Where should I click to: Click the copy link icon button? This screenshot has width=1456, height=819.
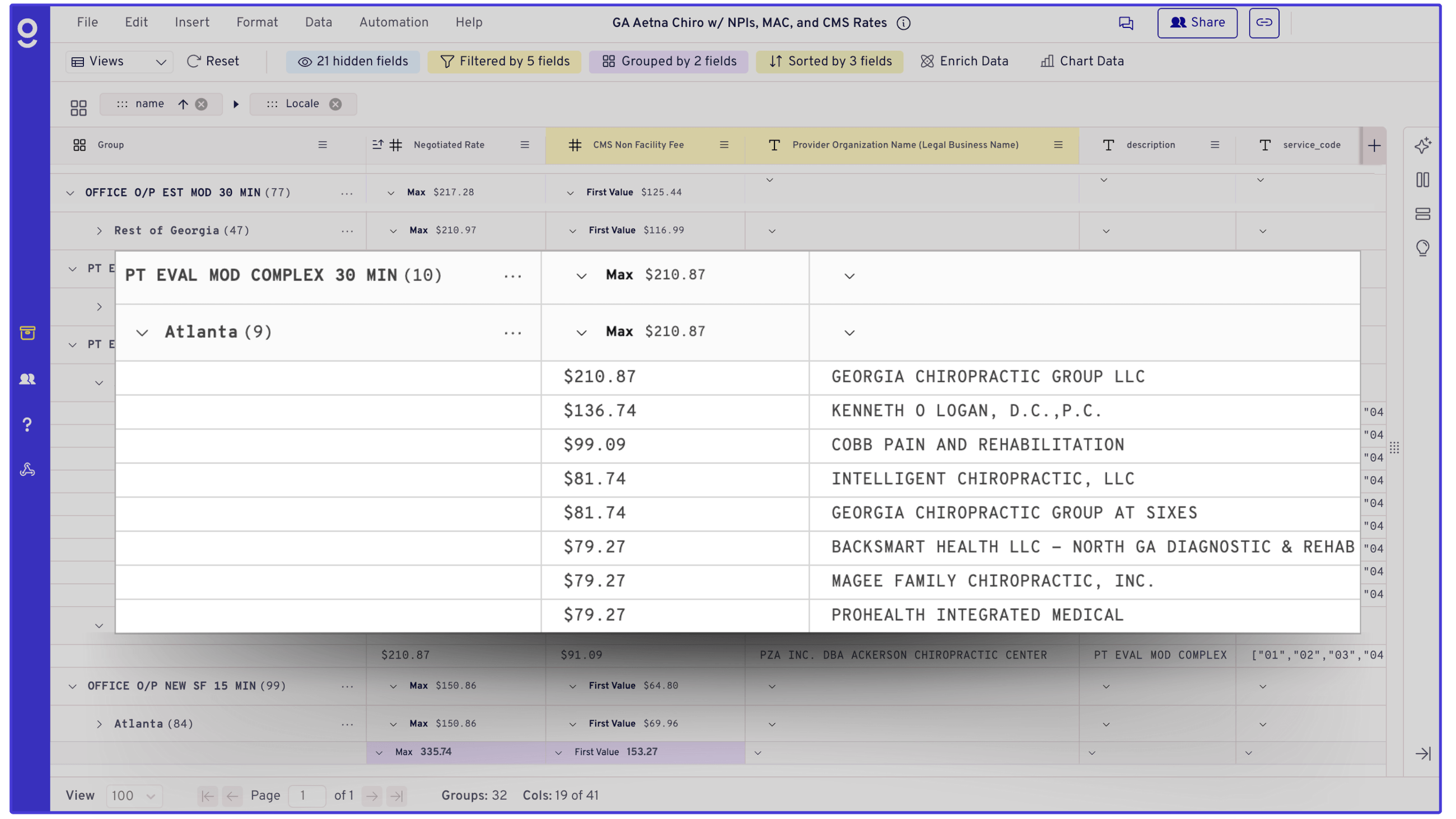(x=1264, y=22)
